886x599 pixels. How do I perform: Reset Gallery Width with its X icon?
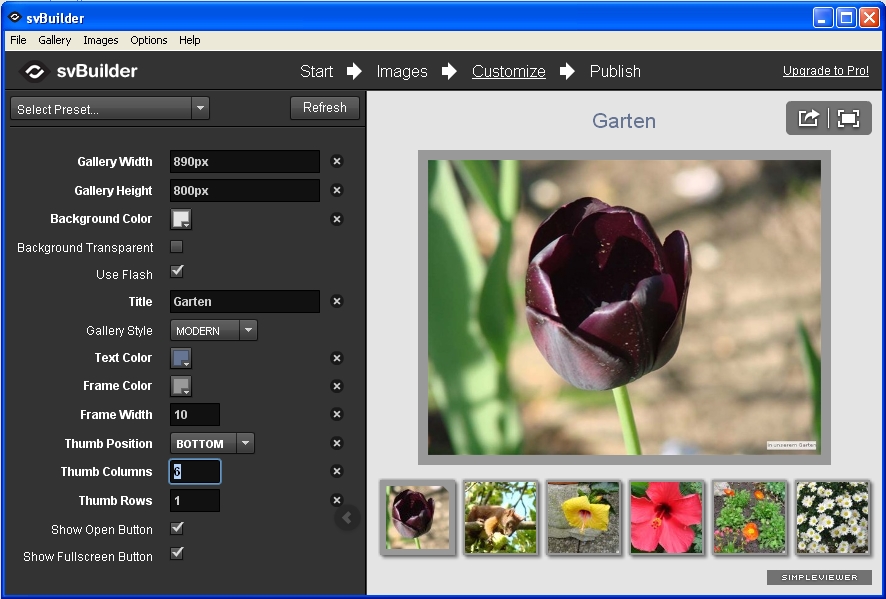pos(337,161)
